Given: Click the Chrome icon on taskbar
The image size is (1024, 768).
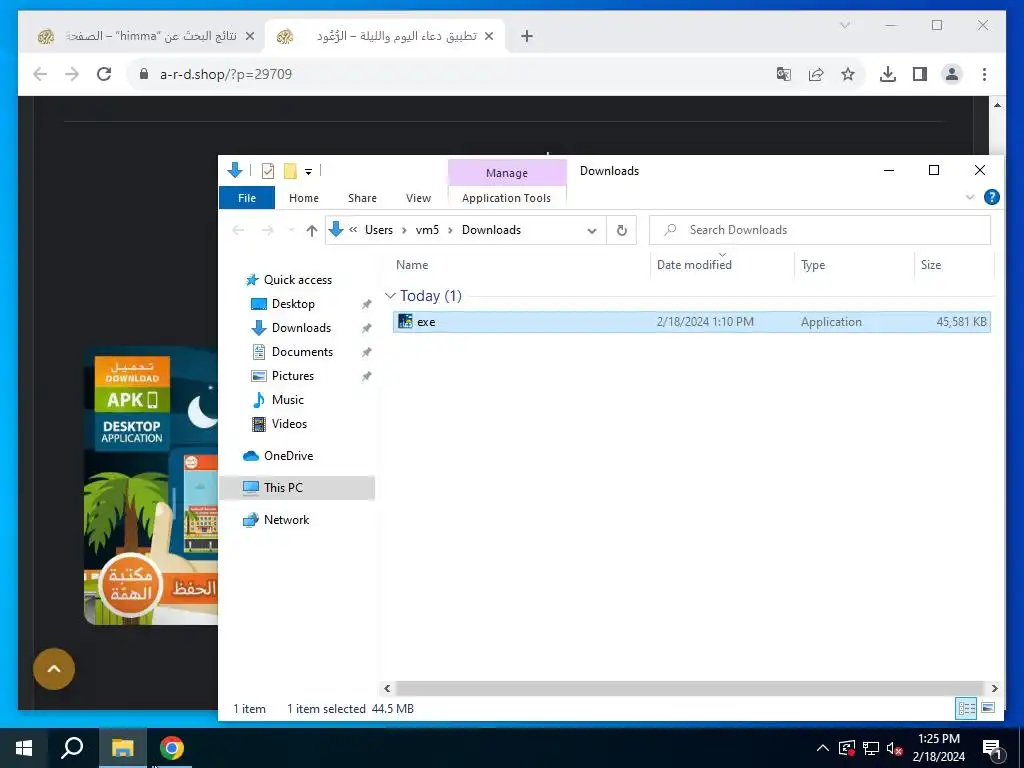Looking at the screenshot, I should (x=172, y=748).
